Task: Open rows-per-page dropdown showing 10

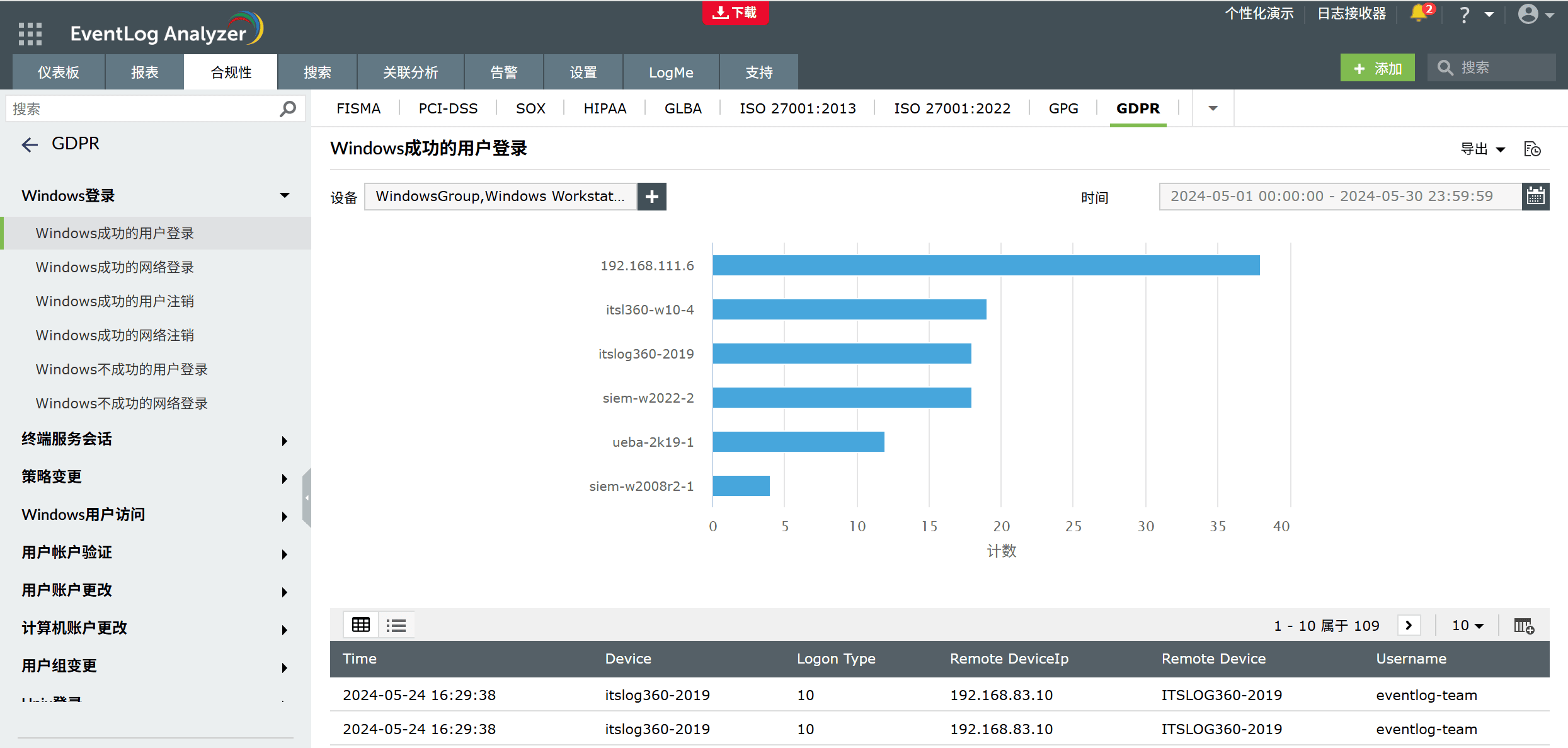Action: click(1467, 626)
